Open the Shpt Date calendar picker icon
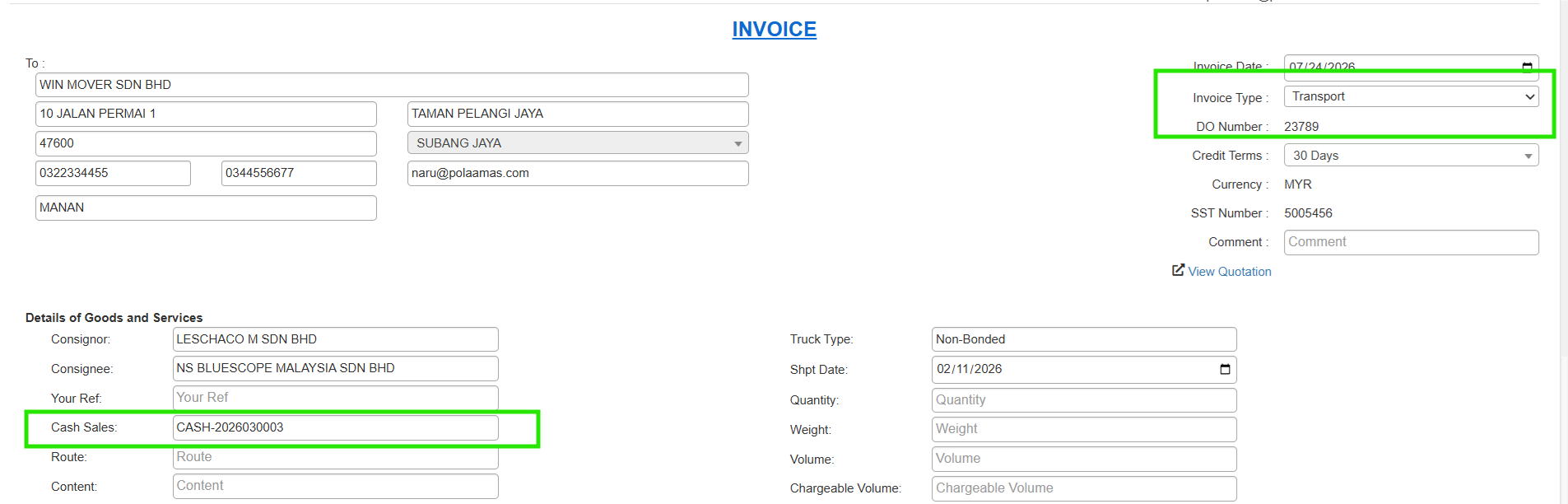 (1225, 369)
